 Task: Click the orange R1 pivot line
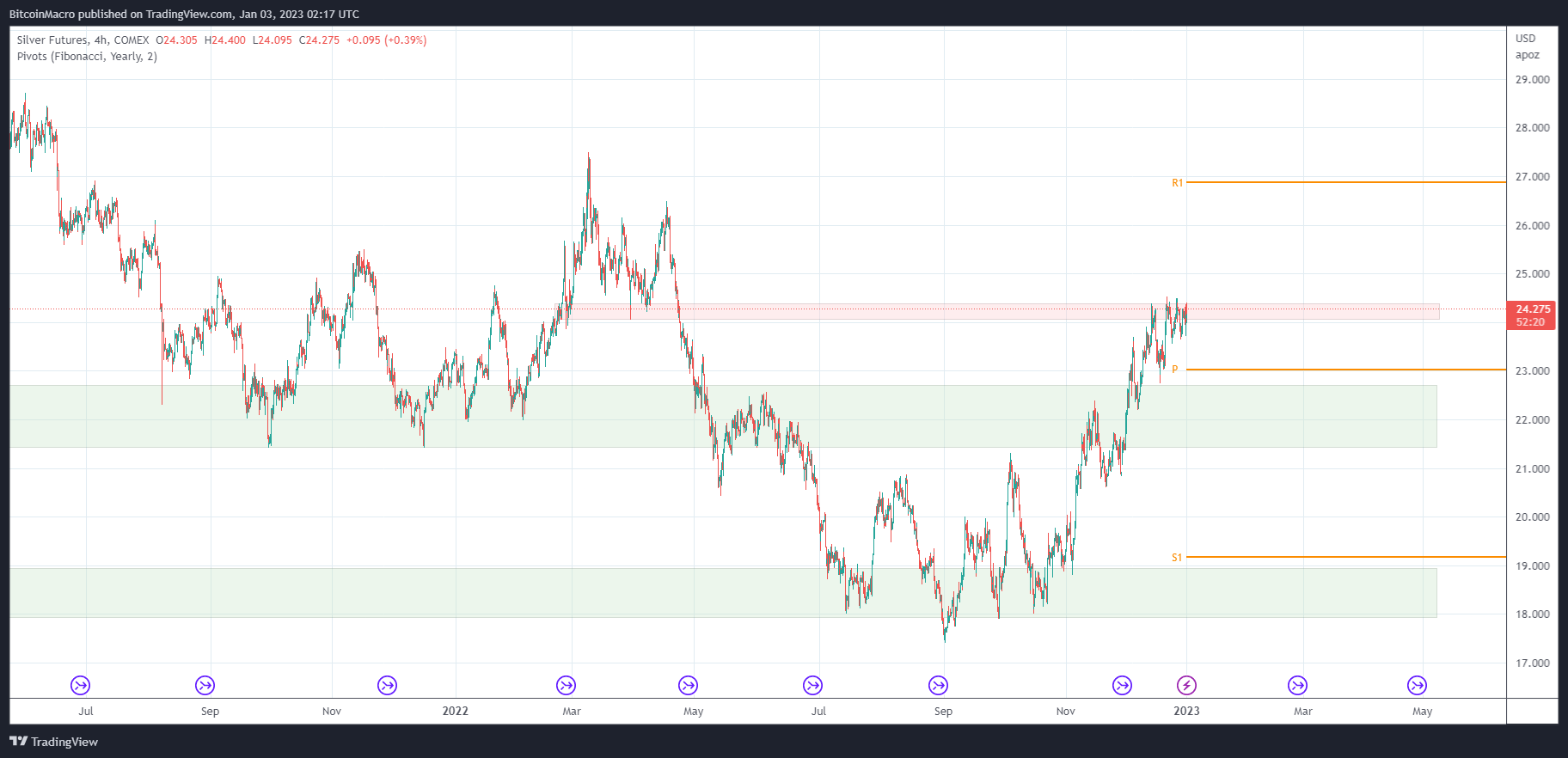pos(1346,182)
